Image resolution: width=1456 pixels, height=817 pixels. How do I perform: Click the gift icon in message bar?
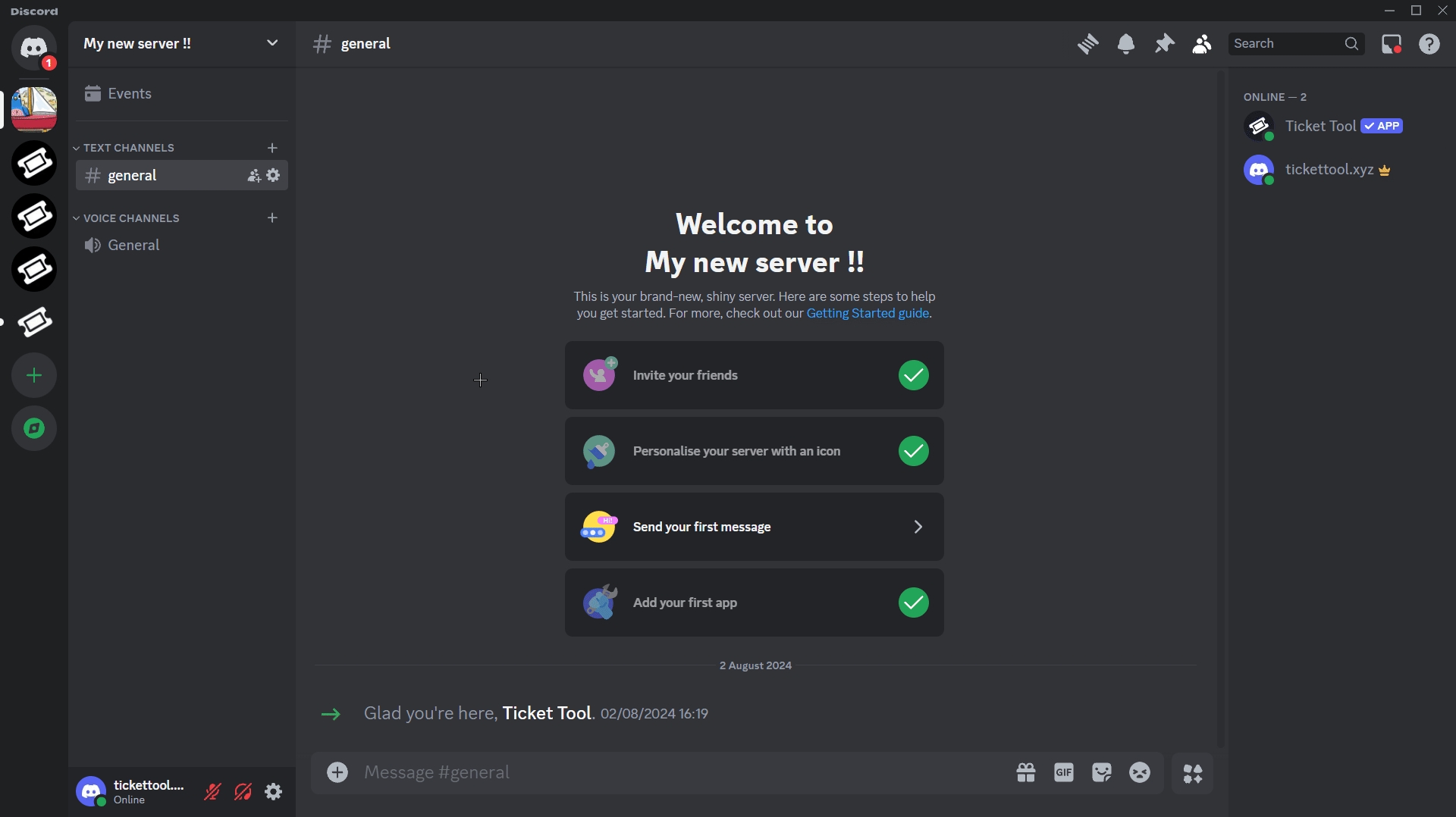click(x=1026, y=772)
